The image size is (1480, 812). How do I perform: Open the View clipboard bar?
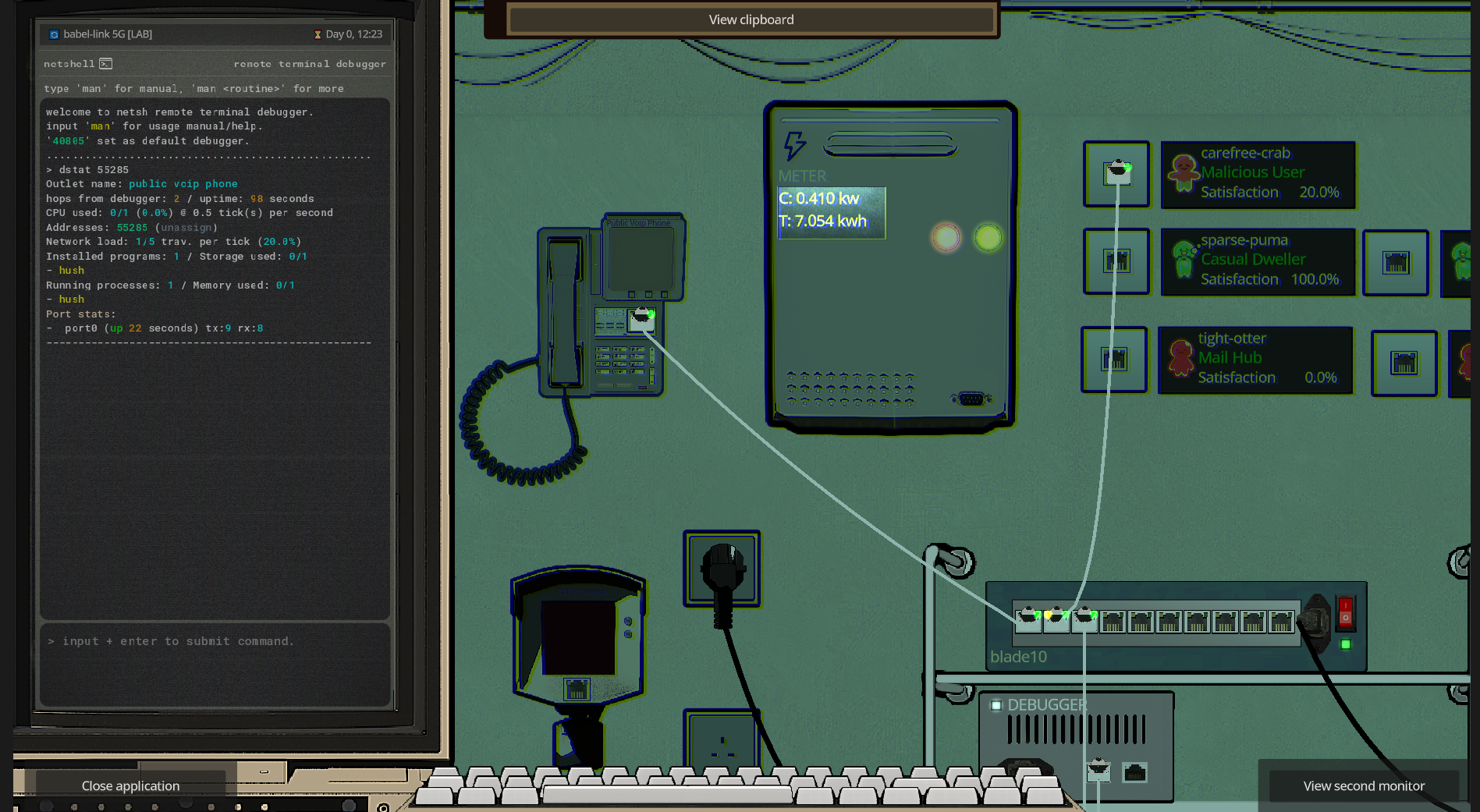(751, 20)
